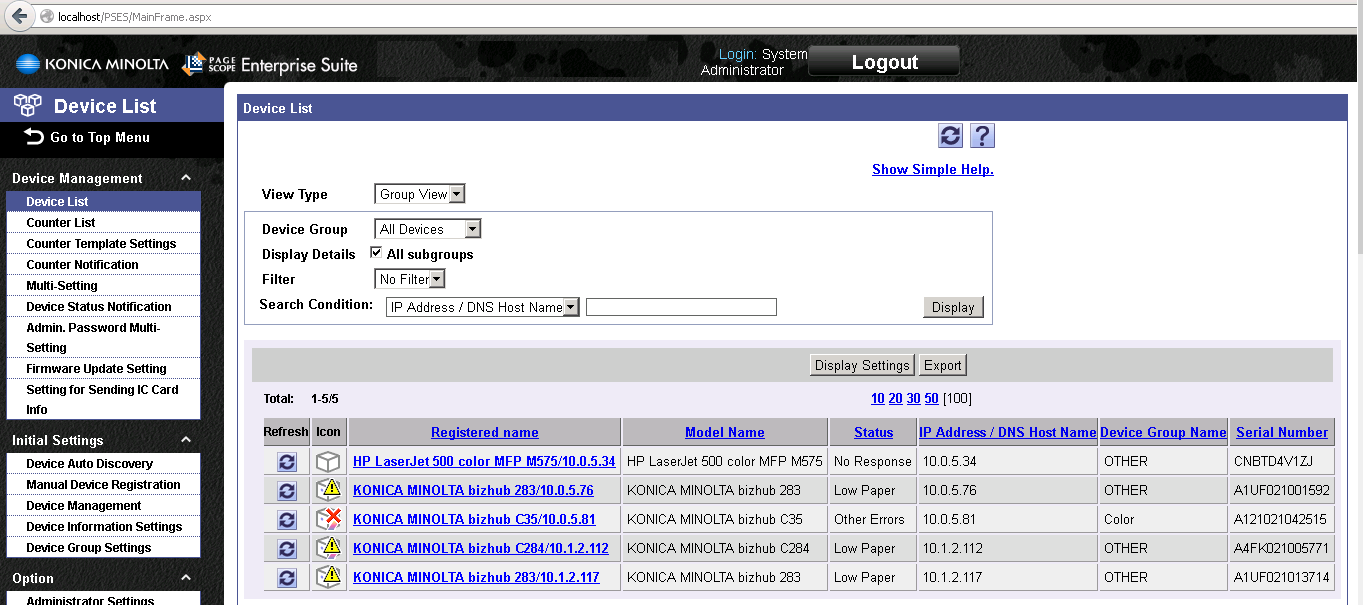Image resolution: width=1363 pixels, height=605 pixels.
Task: Click warning icon for bizhub C284 device
Action: [x=328, y=548]
